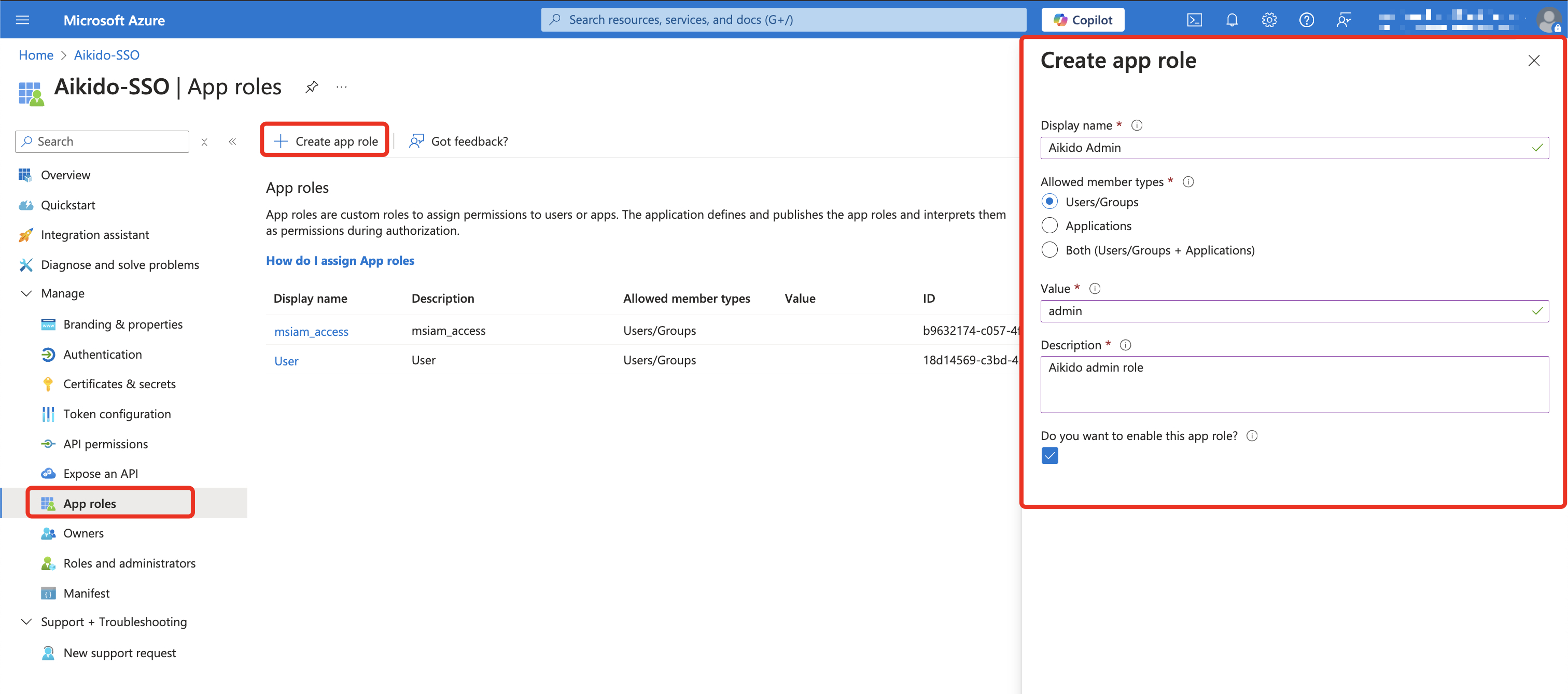Image resolution: width=1568 pixels, height=694 pixels.
Task: Click the Home breadcrumb link
Action: click(x=36, y=55)
